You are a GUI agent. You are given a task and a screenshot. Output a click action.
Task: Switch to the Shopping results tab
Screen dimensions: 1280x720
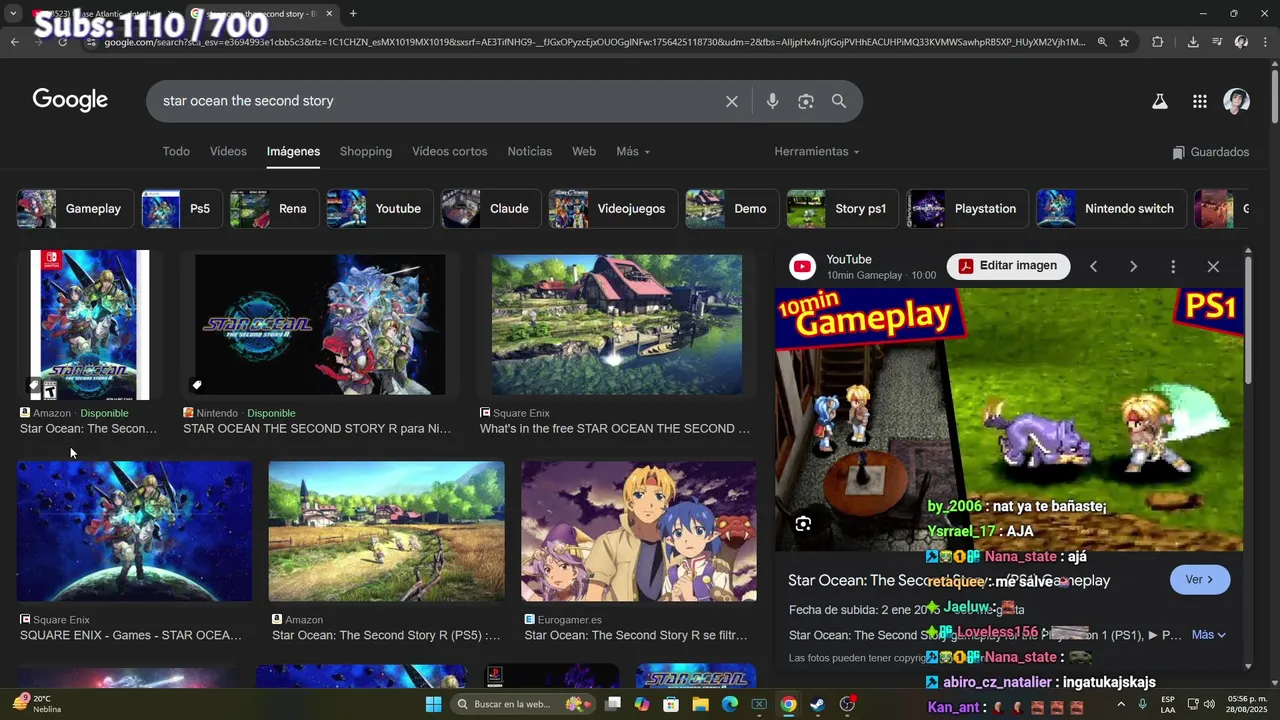[x=366, y=151]
